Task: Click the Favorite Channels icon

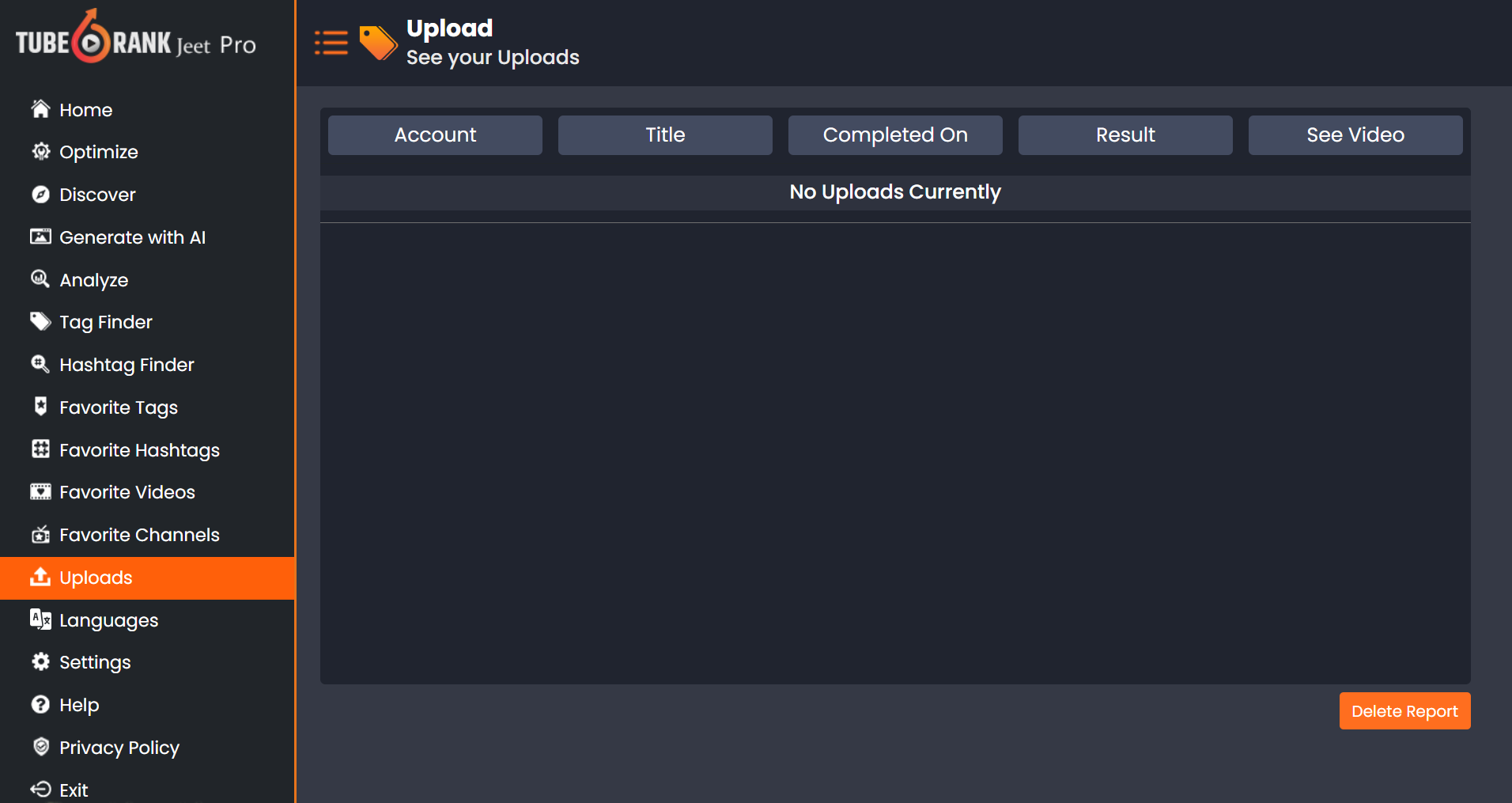Action: point(40,535)
